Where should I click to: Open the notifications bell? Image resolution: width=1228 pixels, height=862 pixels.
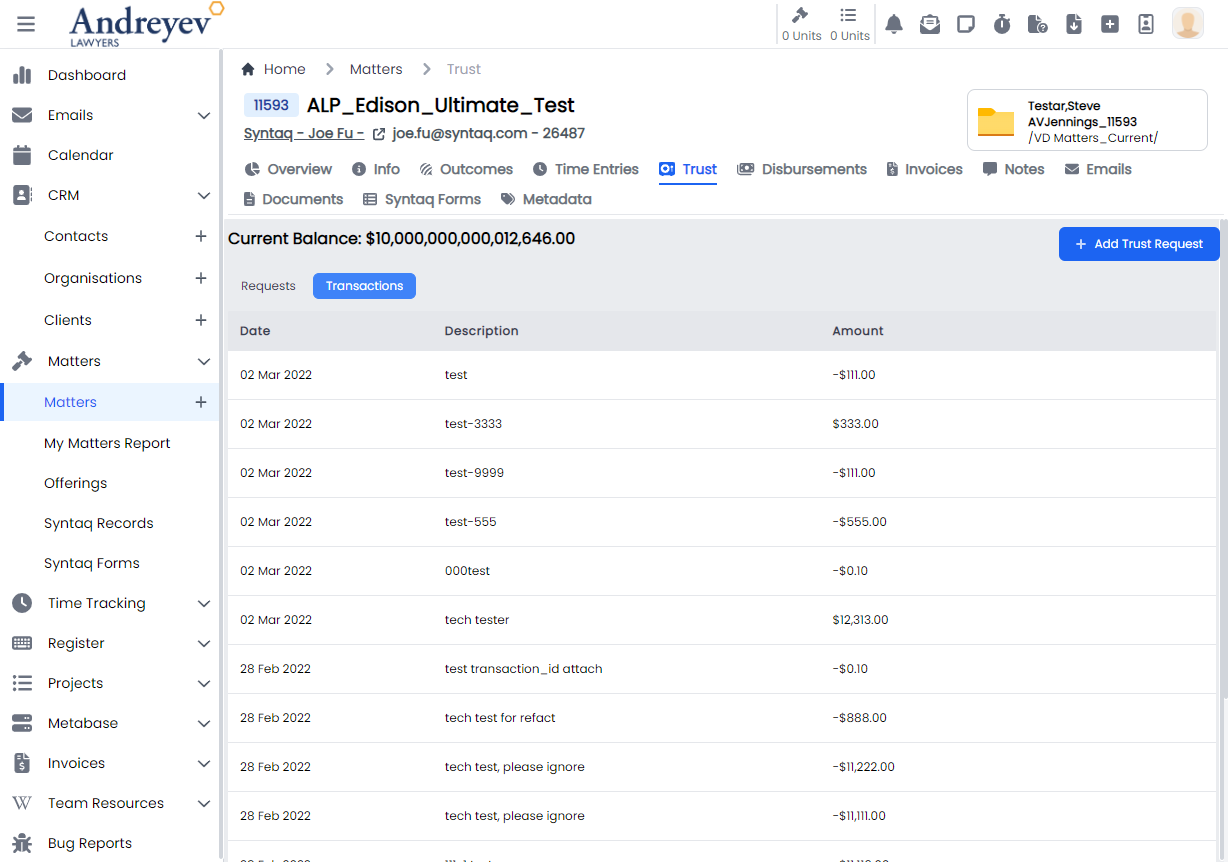(x=894, y=24)
